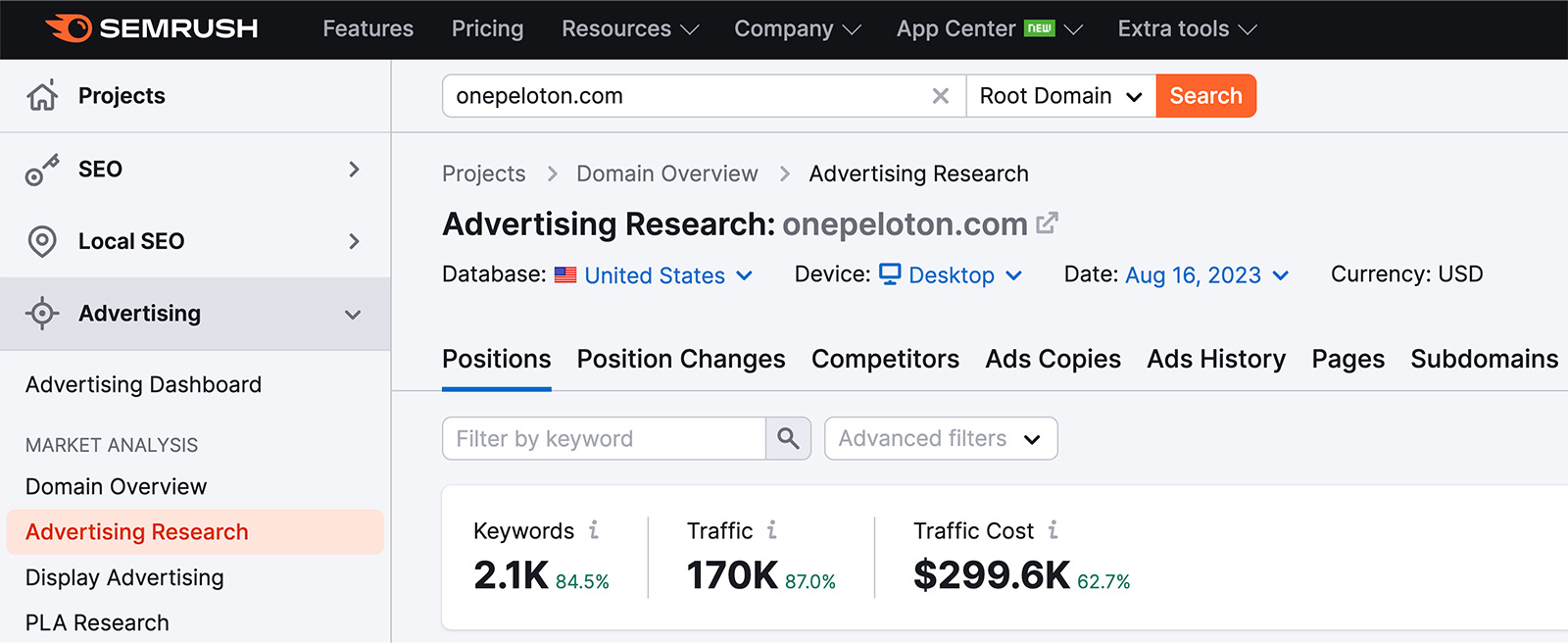This screenshot has width=1568, height=643.
Task: Open the Advanced filters dropdown
Action: point(941,438)
